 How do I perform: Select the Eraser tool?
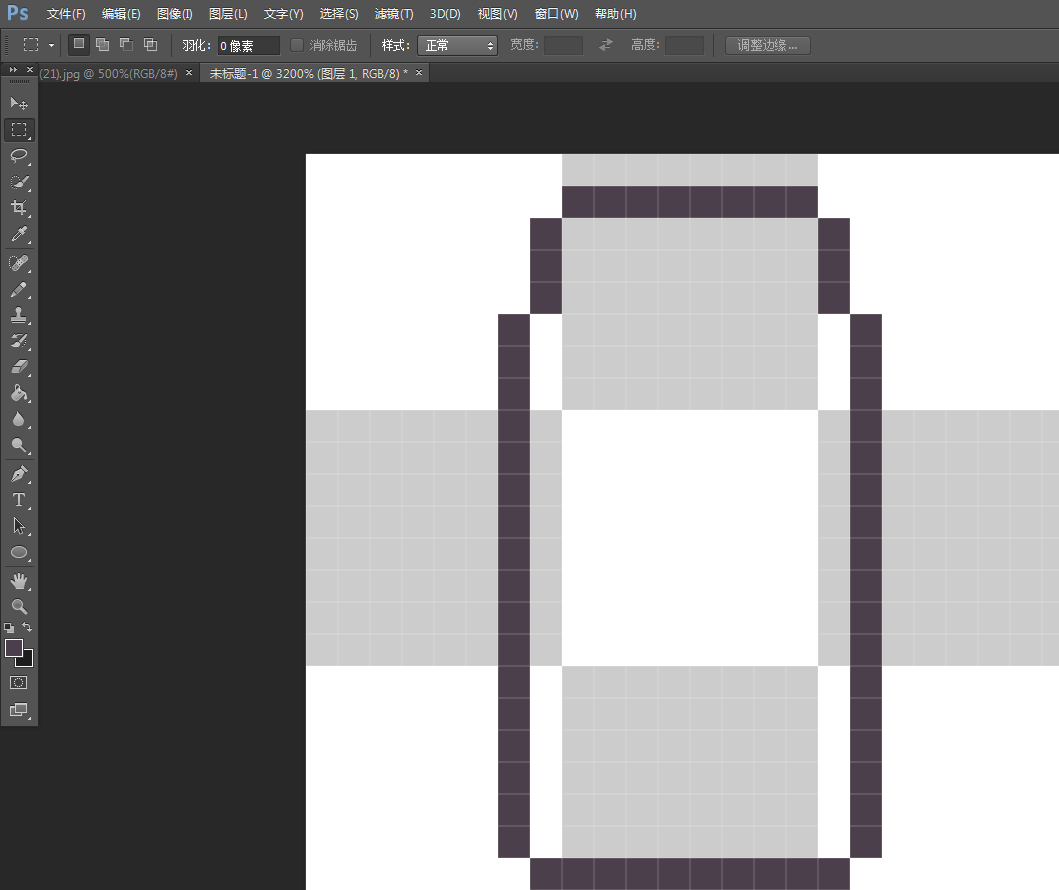tap(19, 367)
